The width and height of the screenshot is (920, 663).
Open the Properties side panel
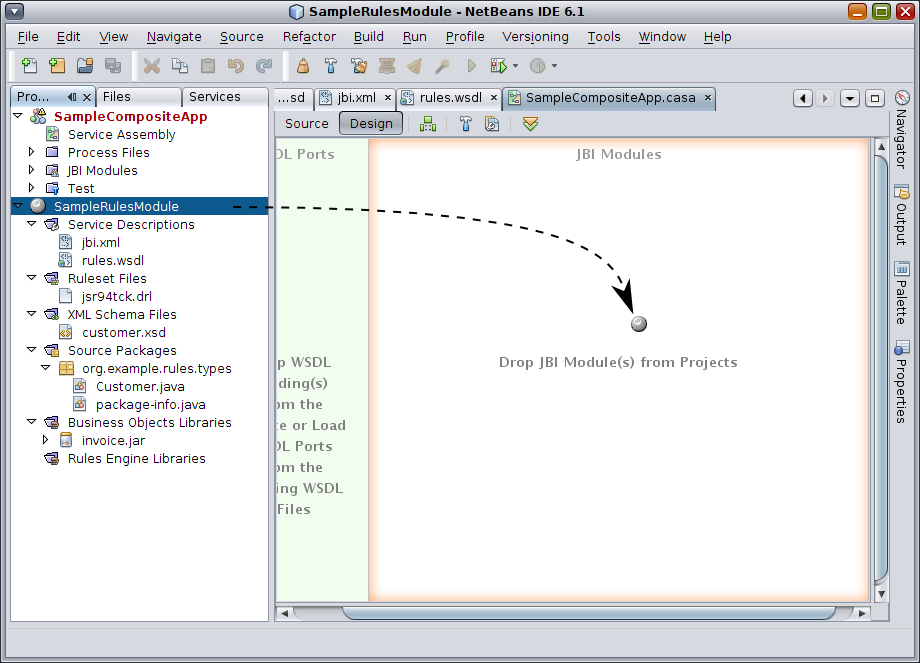click(902, 381)
